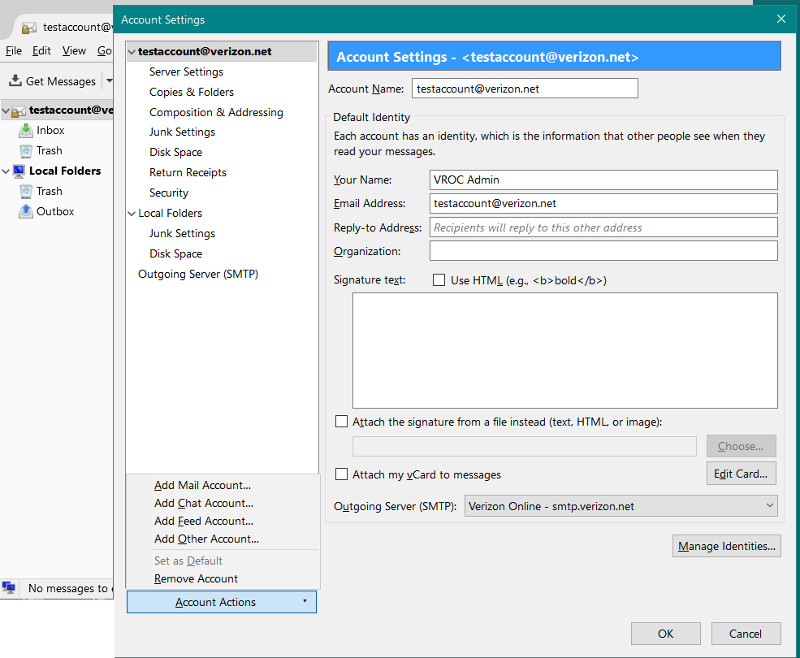Select Security in the settings tree
Image resolution: width=800 pixels, height=658 pixels.
point(169,193)
